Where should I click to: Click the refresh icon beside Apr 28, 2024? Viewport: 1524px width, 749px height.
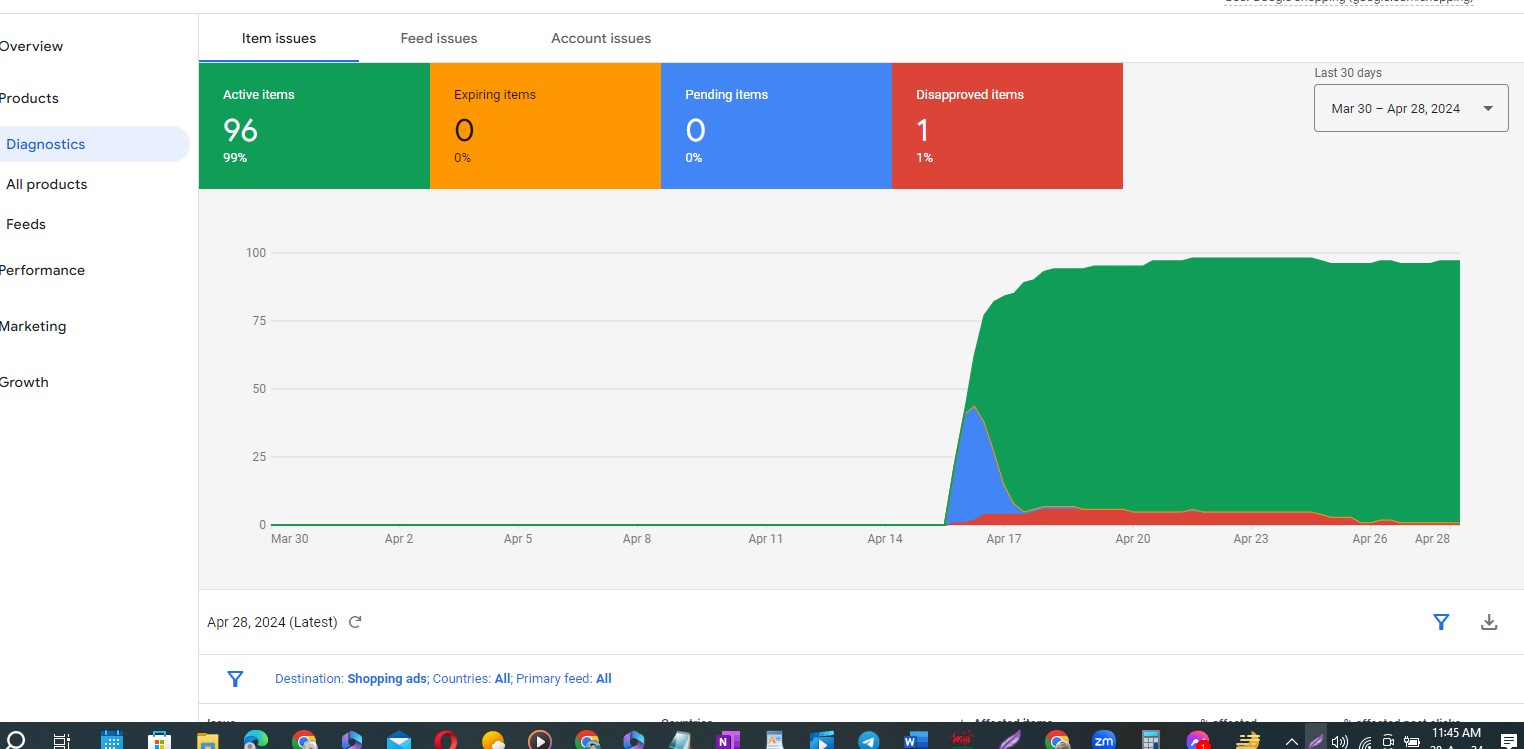[355, 622]
